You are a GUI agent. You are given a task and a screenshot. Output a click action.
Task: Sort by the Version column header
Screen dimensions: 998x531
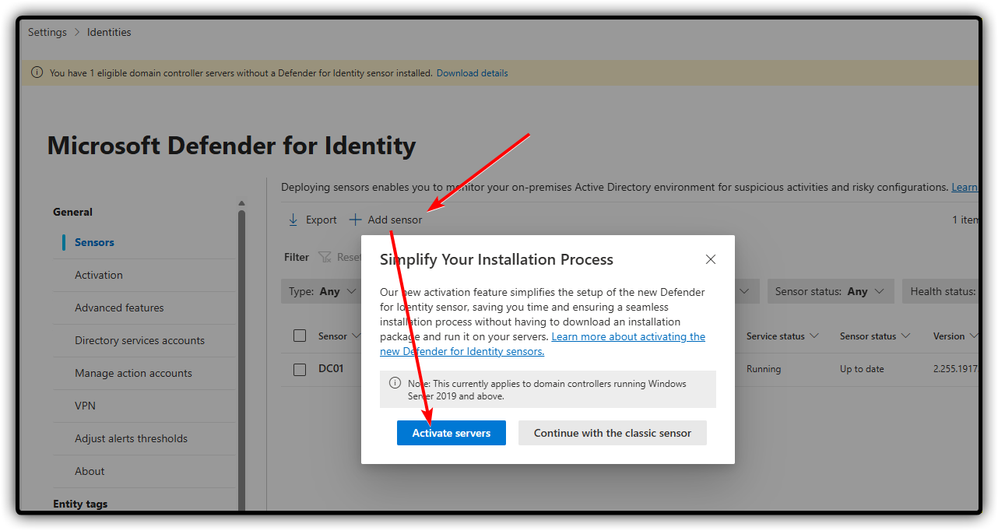point(955,336)
